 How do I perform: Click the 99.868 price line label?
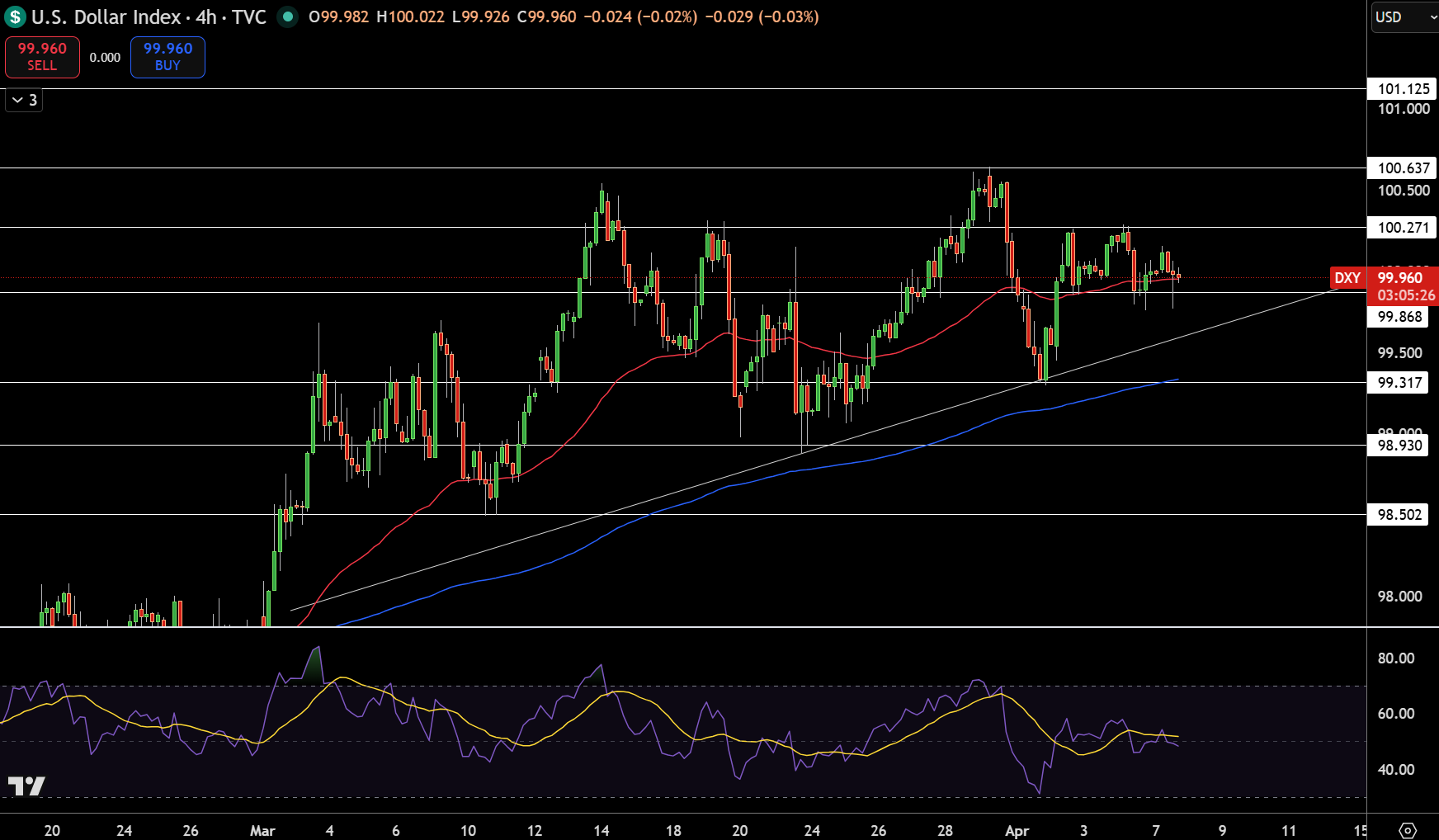1399,317
